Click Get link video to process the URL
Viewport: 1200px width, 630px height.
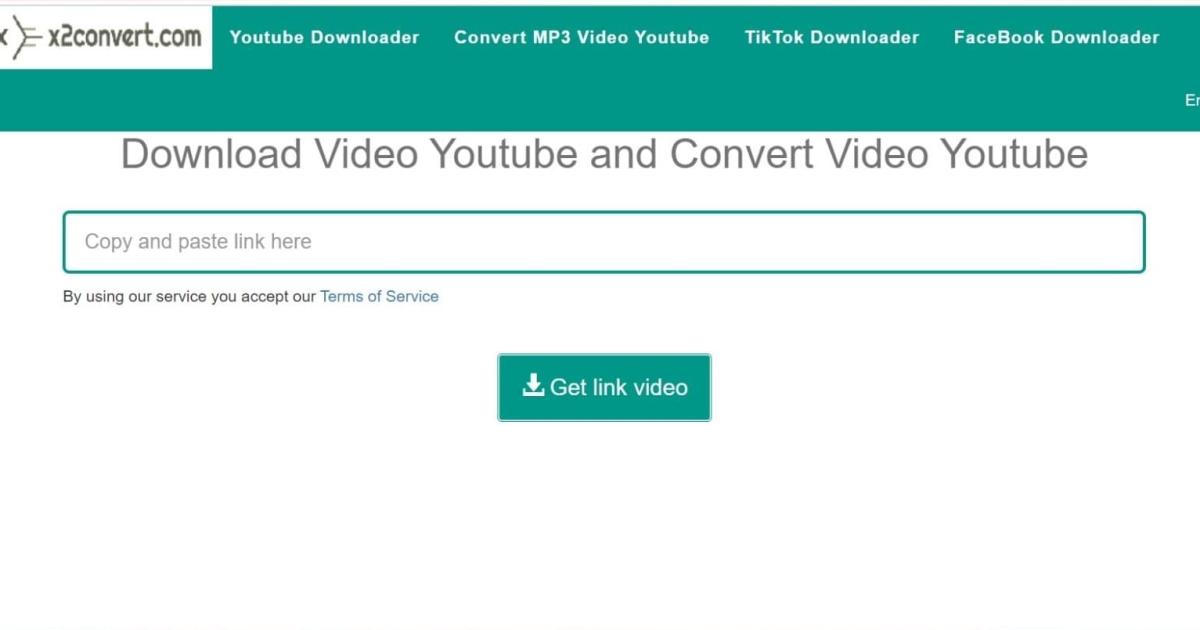[604, 386]
